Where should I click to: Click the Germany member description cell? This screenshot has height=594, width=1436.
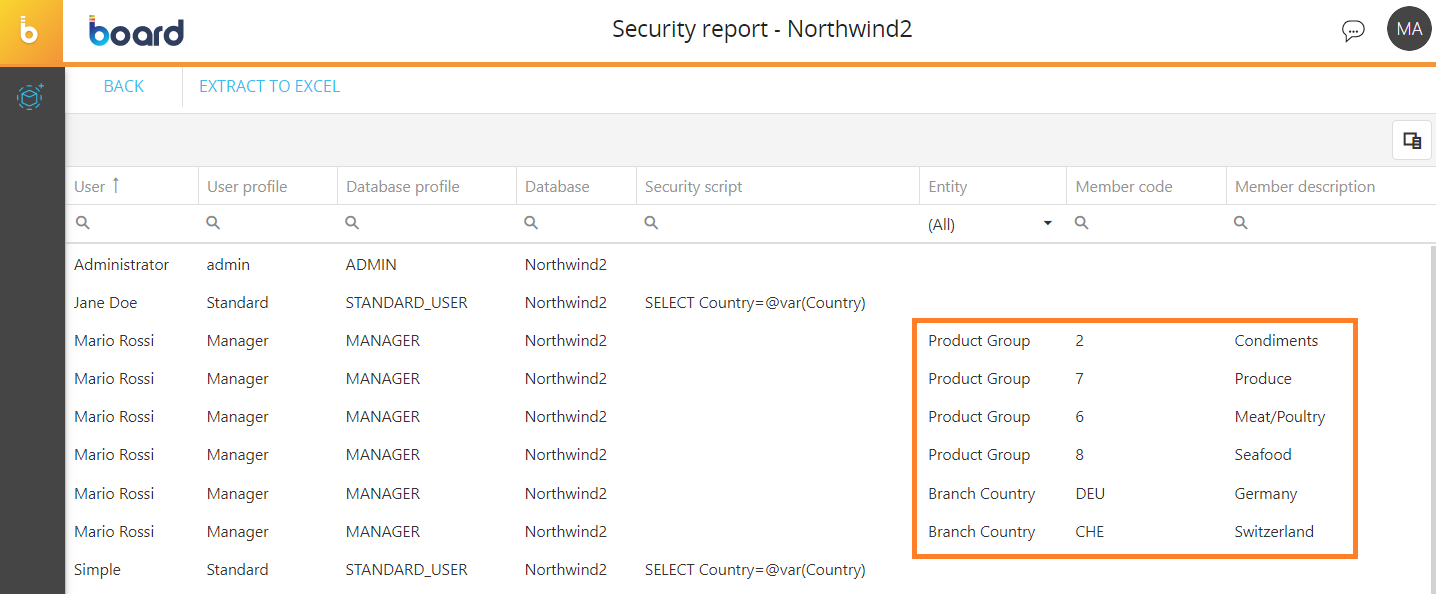(1266, 494)
